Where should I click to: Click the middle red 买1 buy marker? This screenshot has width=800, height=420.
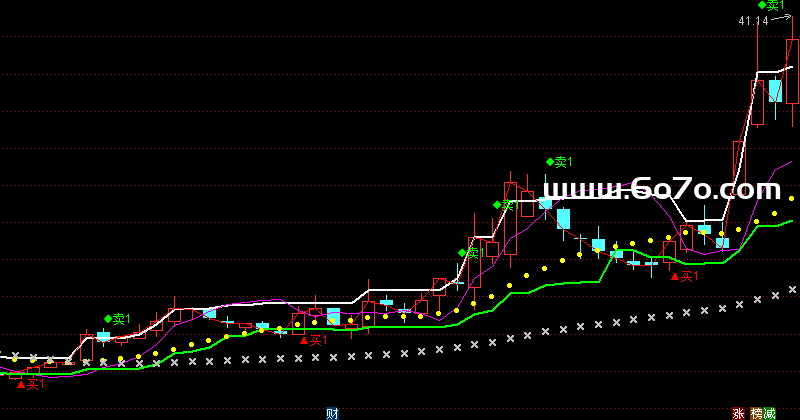coord(314,340)
